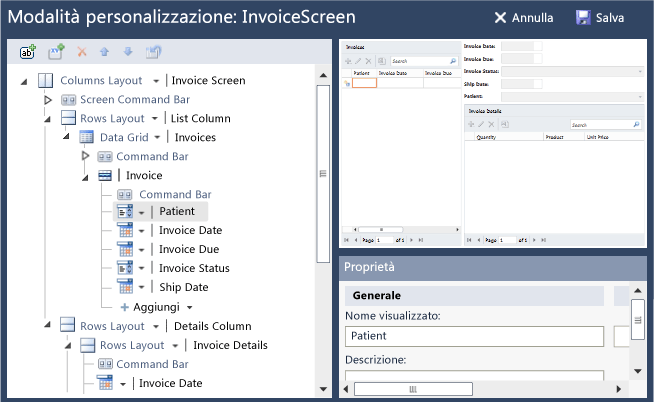Image resolution: width=654 pixels, height=402 pixels.
Task: Click the properties horizontal scroll right arrow
Action: [x=619, y=389]
